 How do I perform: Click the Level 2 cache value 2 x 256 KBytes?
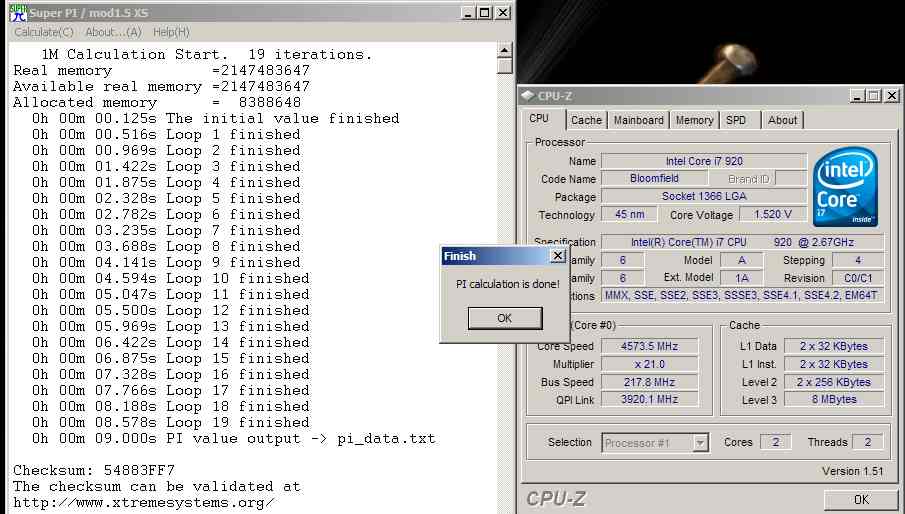tap(833, 382)
